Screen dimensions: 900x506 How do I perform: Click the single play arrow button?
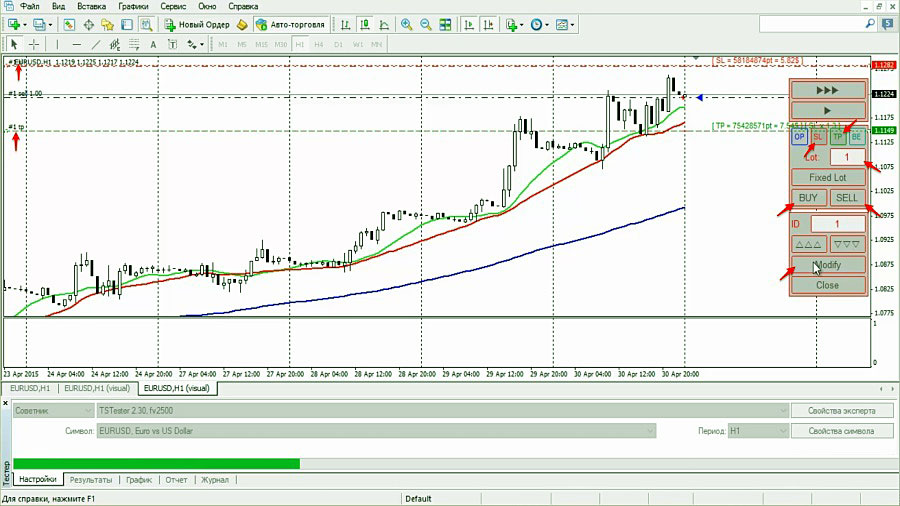pos(828,111)
